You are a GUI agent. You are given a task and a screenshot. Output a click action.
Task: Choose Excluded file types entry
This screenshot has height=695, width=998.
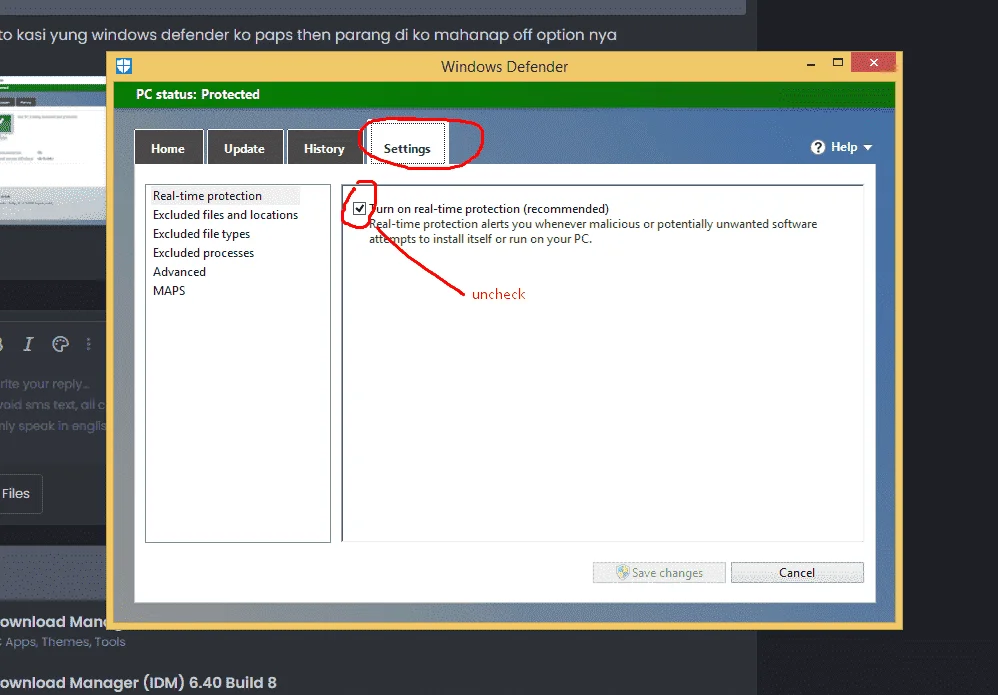[201, 234]
